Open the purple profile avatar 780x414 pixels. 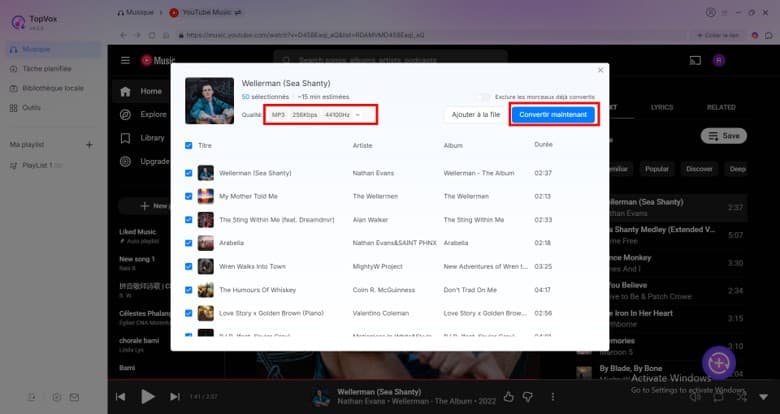[719, 60]
